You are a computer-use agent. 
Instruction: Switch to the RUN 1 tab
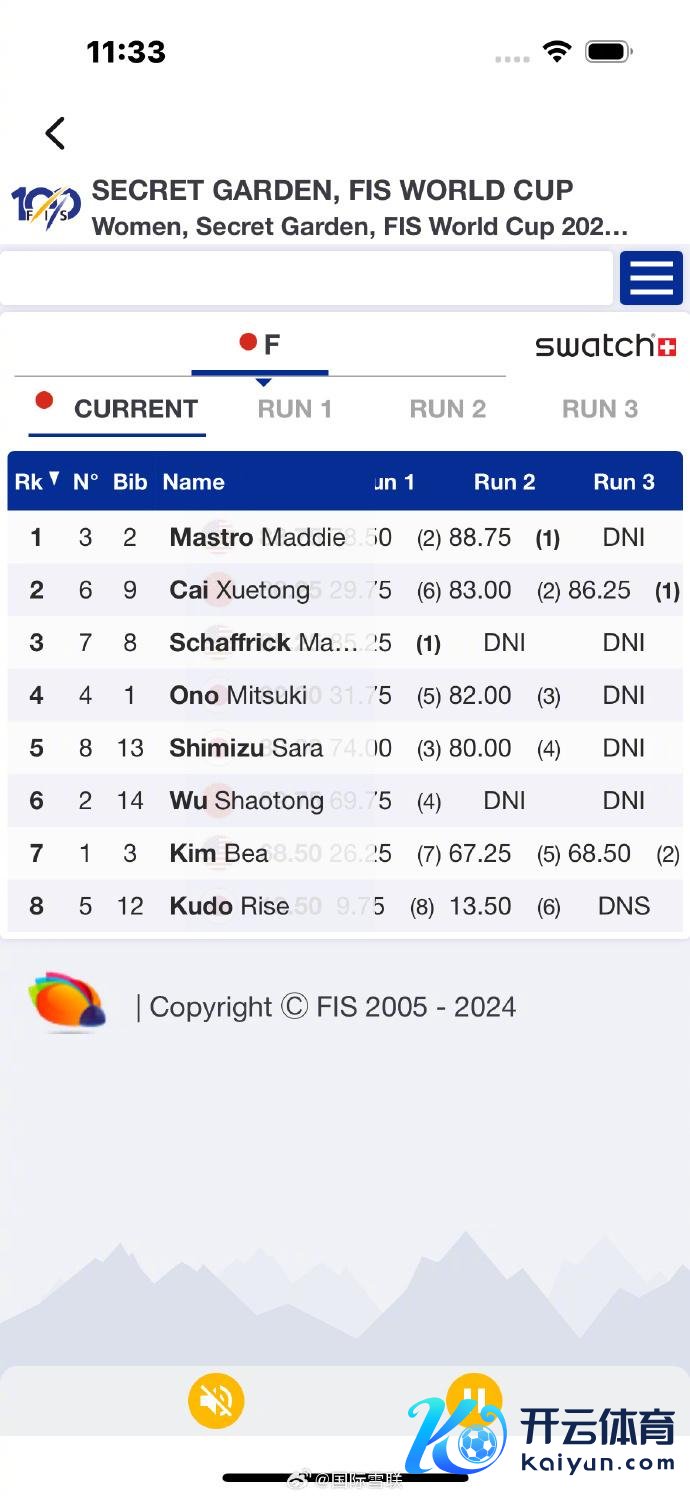pyautogui.click(x=295, y=409)
